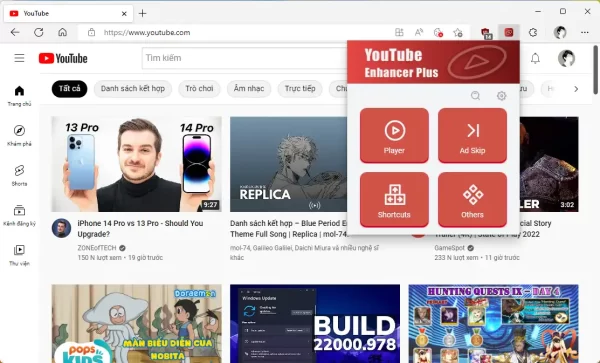This screenshot has height=363, width=600.
Task: Select the Trò chơi chip
Action: (199, 89)
